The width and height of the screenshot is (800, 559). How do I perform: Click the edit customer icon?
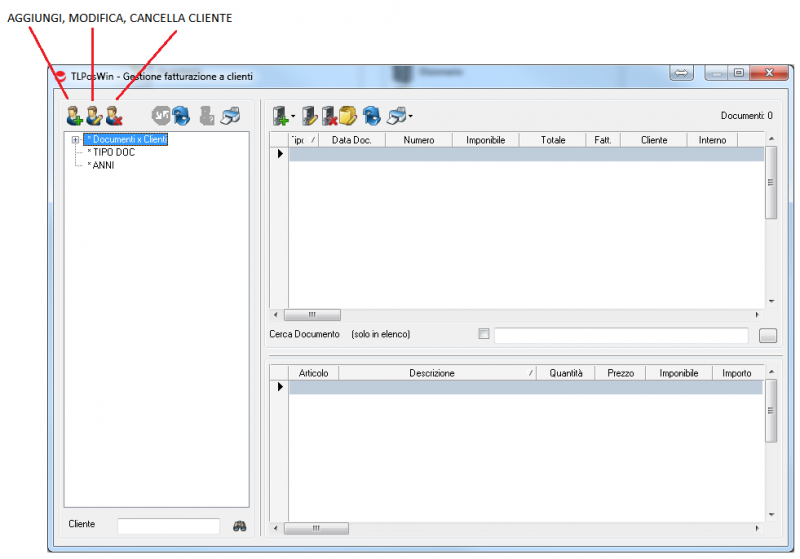(94, 116)
